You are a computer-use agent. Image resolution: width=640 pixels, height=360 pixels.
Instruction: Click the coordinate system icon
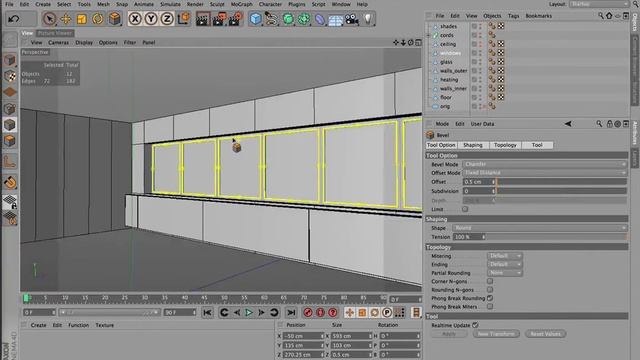pyautogui.click(x=184, y=18)
